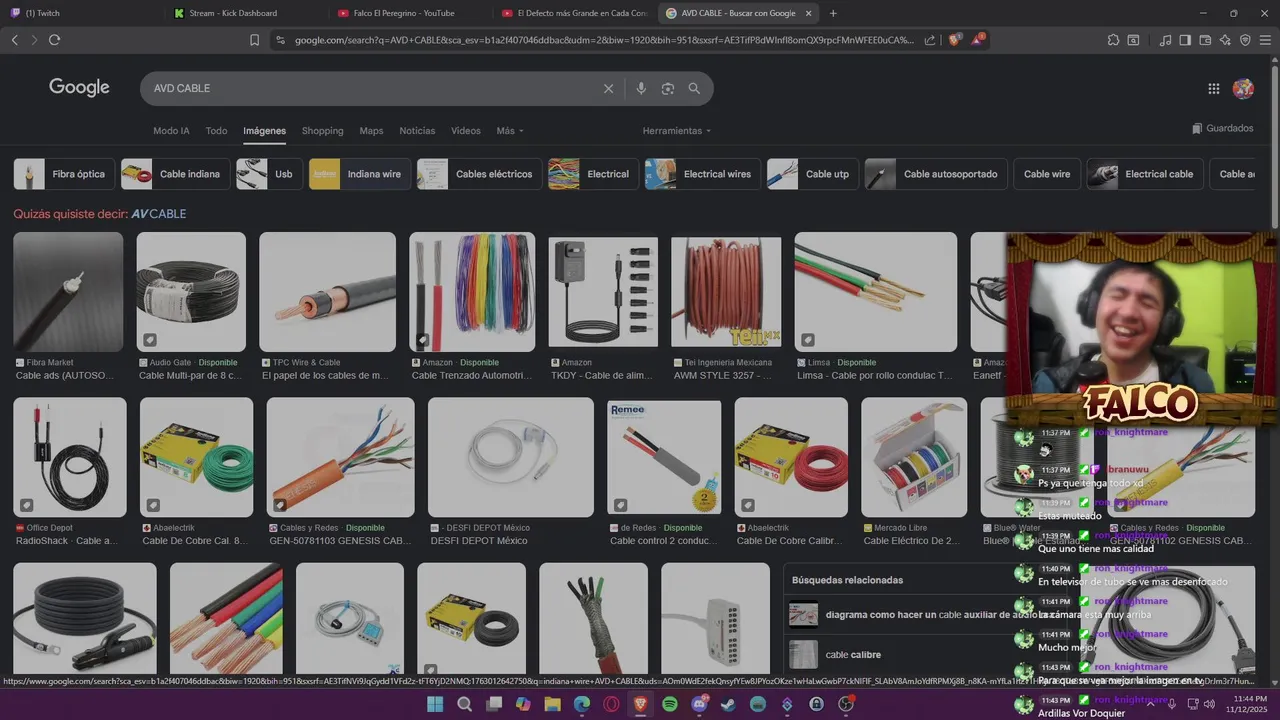
Task: Filter by the Usb chip
Action: (268, 174)
